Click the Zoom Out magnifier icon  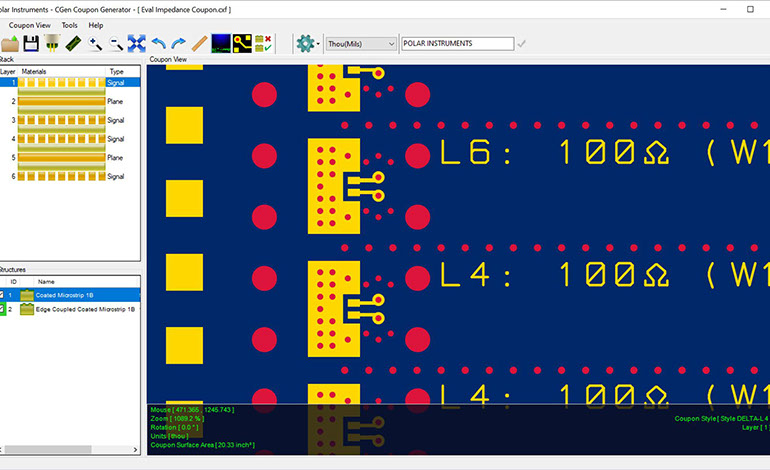click(116, 44)
